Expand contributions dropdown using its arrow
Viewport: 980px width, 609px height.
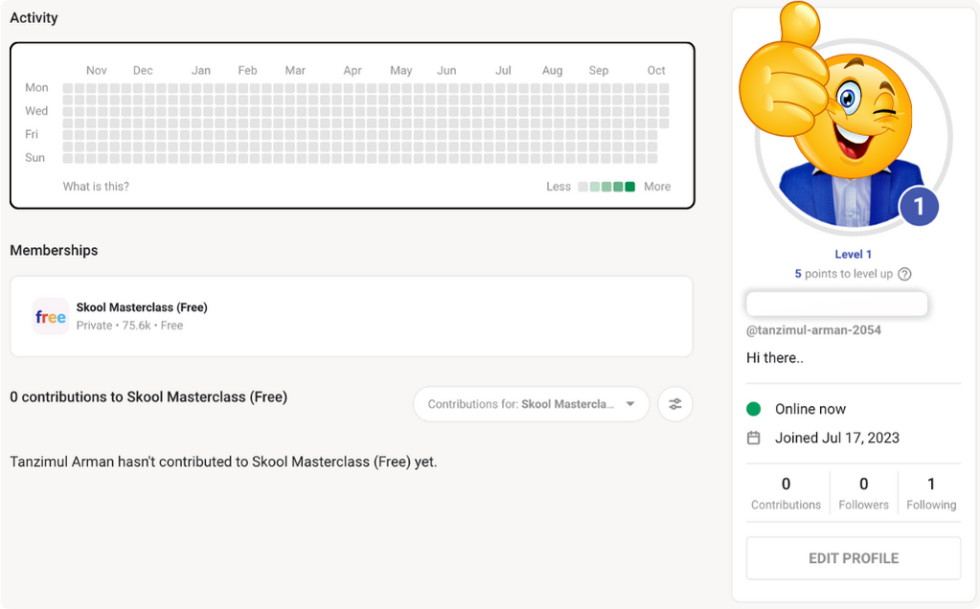click(x=630, y=404)
